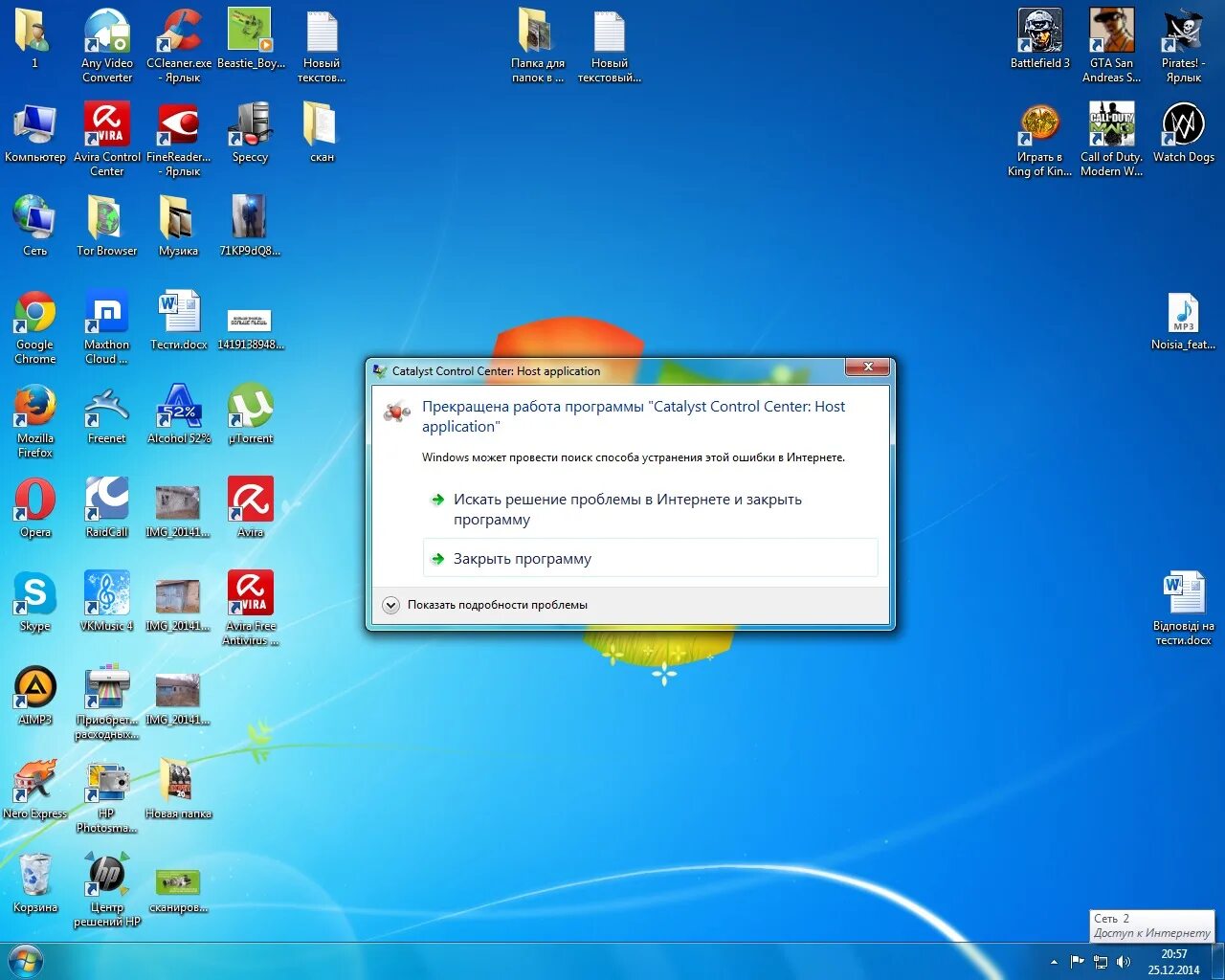This screenshot has width=1225, height=980.
Task: Open Any Video Converter desktop icon
Action: coord(107,45)
